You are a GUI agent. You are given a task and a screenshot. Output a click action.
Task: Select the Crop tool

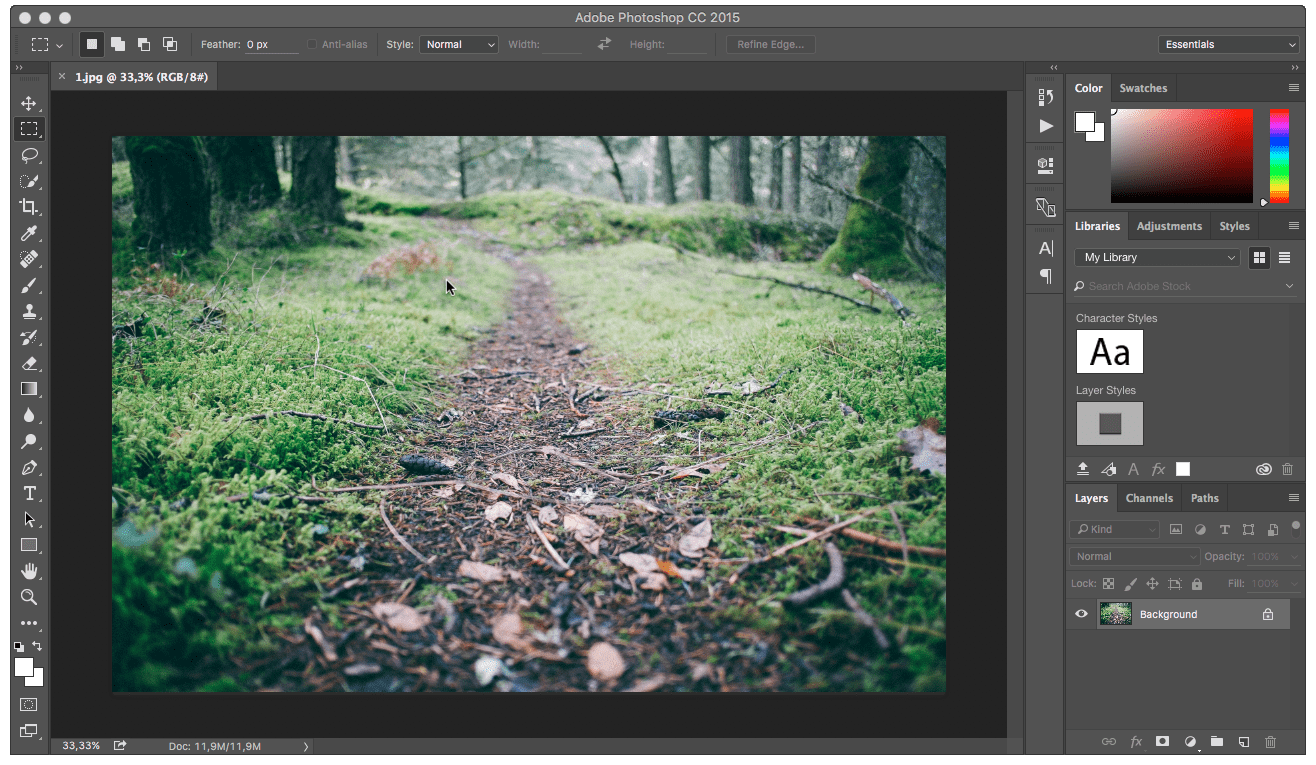29,207
